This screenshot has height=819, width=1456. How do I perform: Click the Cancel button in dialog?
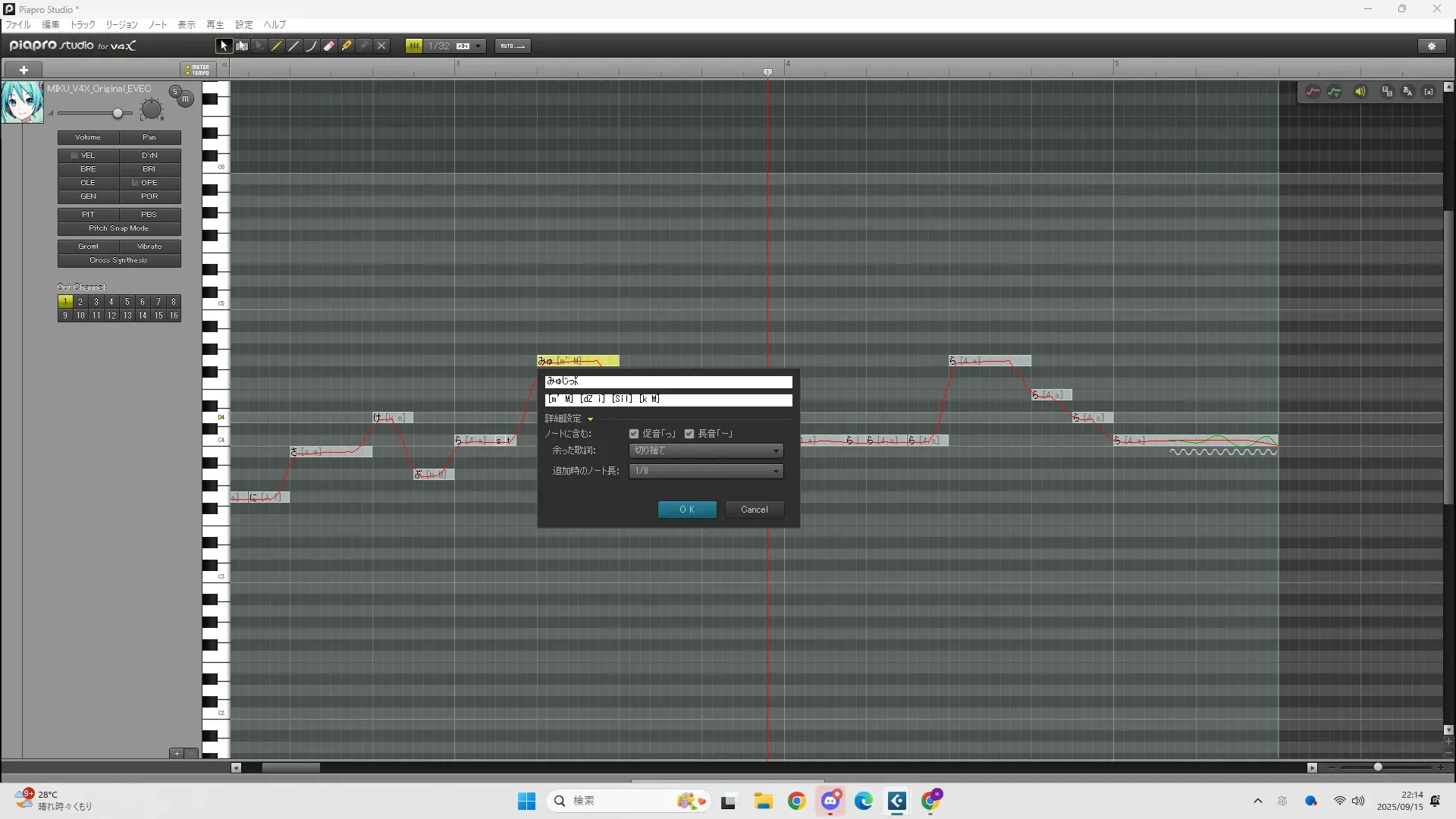click(x=754, y=510)
